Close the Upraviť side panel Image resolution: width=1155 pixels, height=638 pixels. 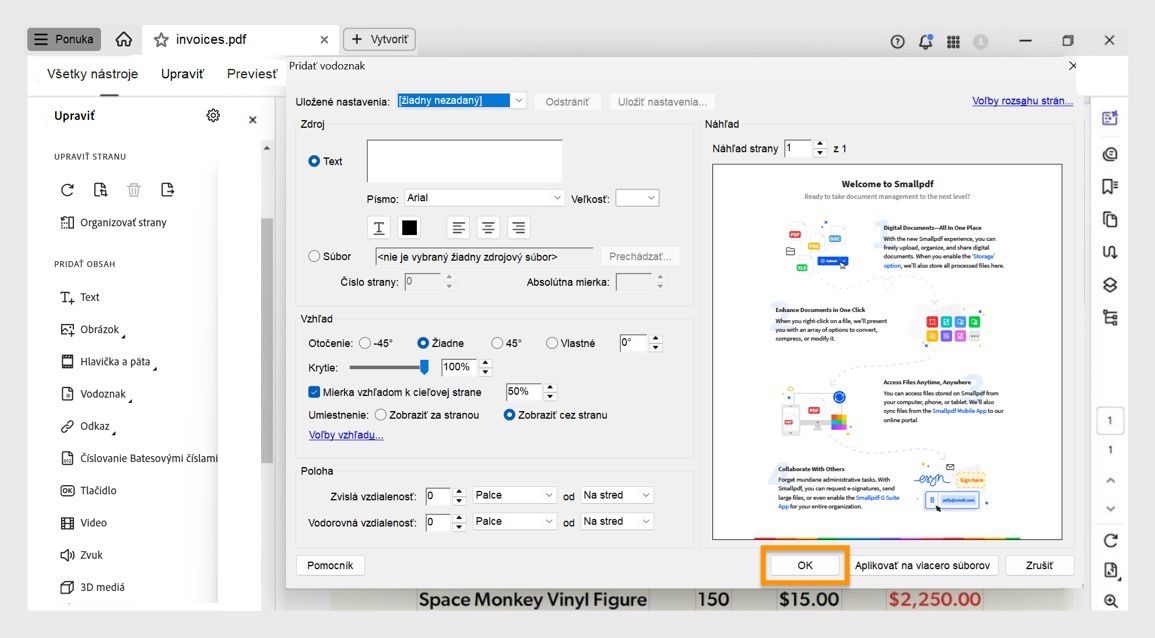click(x=253, y=119)
